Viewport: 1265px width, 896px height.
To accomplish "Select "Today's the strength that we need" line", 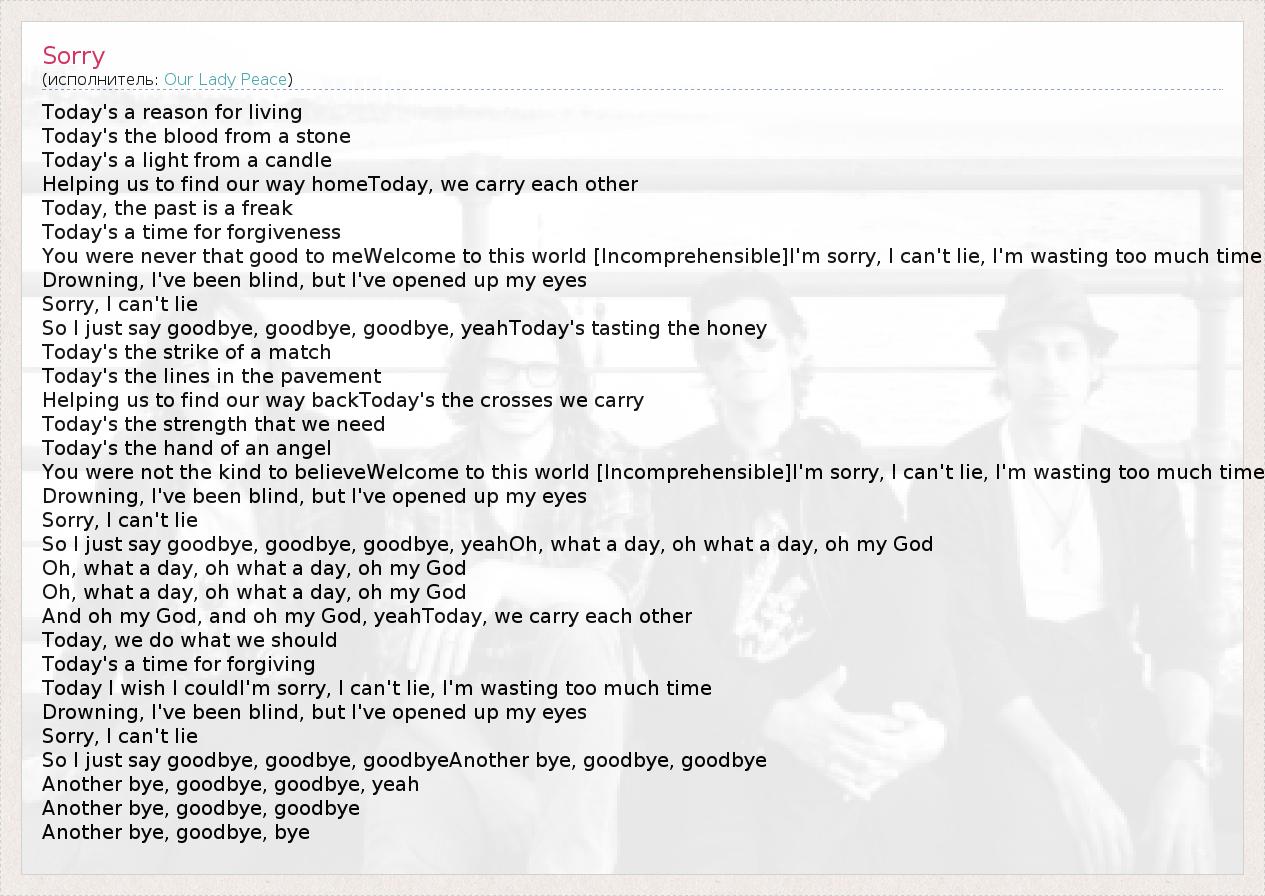I will [x=213, y=424].
